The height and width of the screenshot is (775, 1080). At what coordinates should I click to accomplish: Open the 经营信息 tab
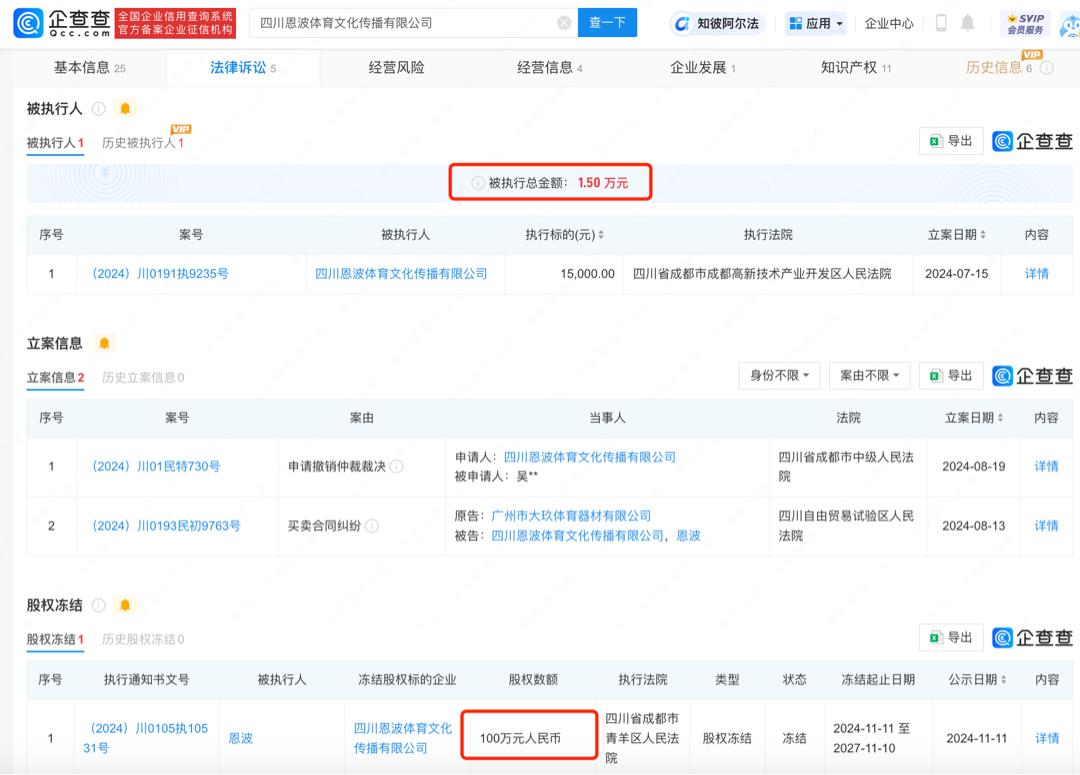pos(550,68)
